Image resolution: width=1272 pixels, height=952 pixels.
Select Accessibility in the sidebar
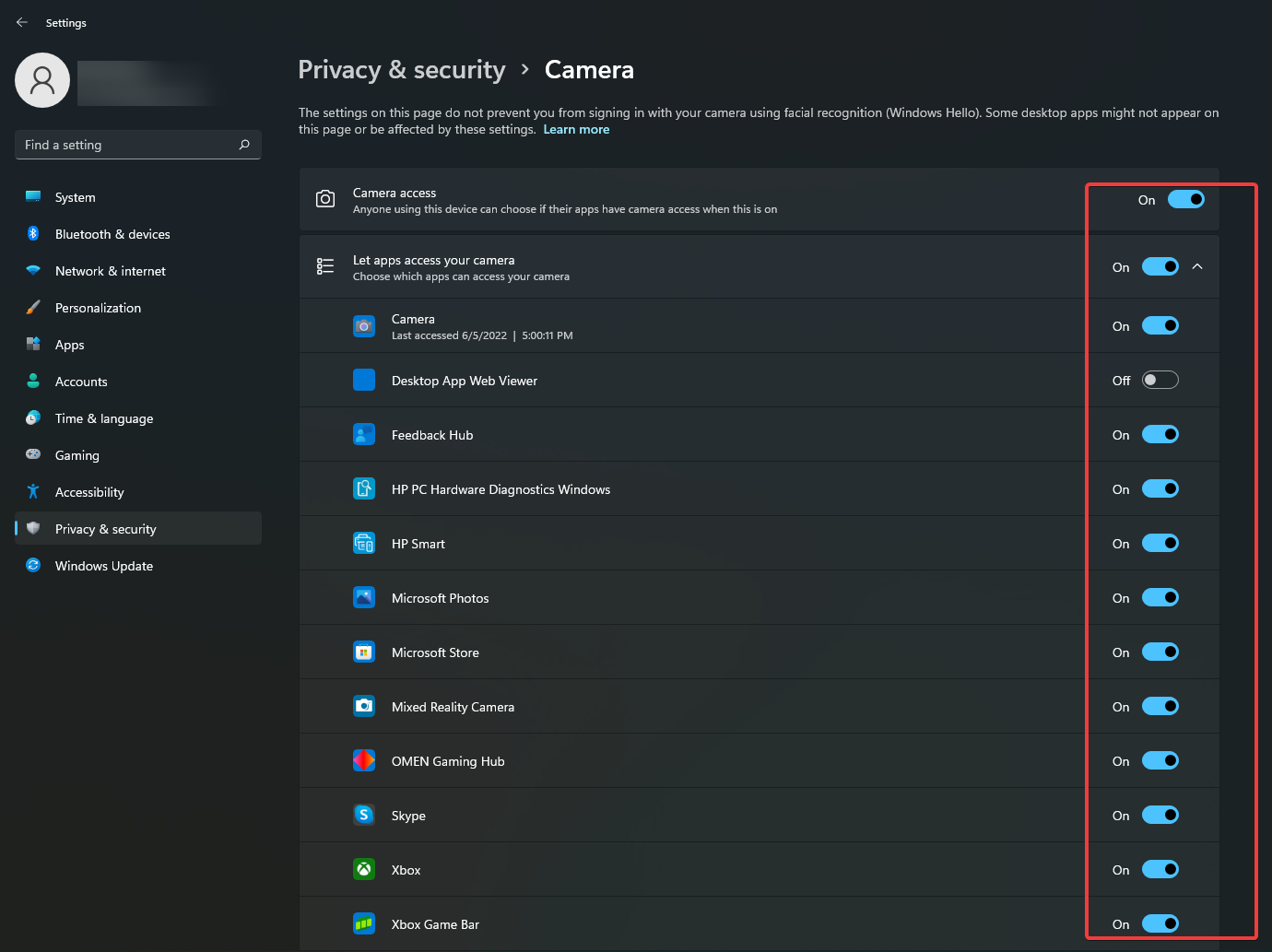tap(89, 492)
